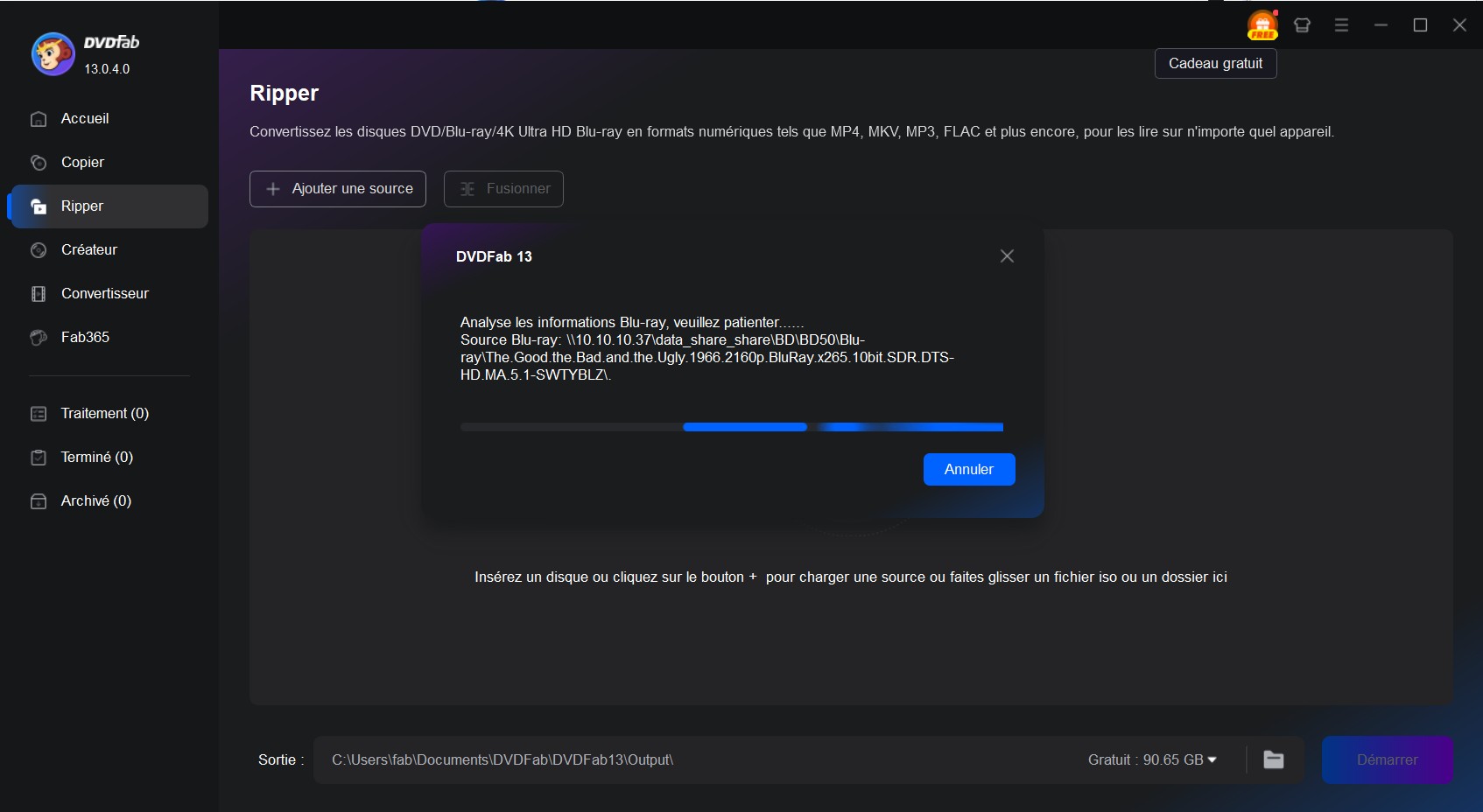
Task: Click the Cadeau gratuit tooltip
Action: coord(1216,64)
